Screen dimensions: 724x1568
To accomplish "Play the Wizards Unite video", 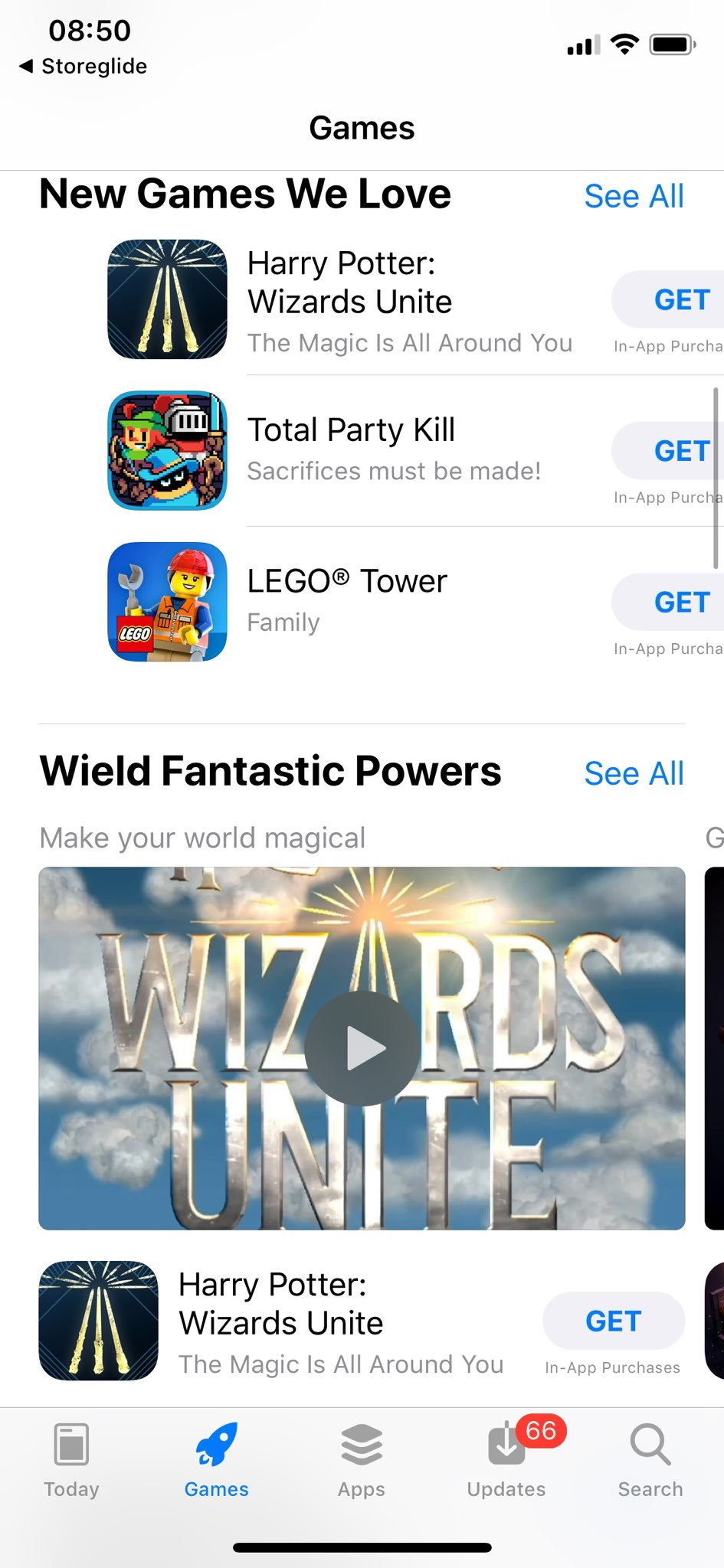I will pyautogui.click(x=362, y=1048).
